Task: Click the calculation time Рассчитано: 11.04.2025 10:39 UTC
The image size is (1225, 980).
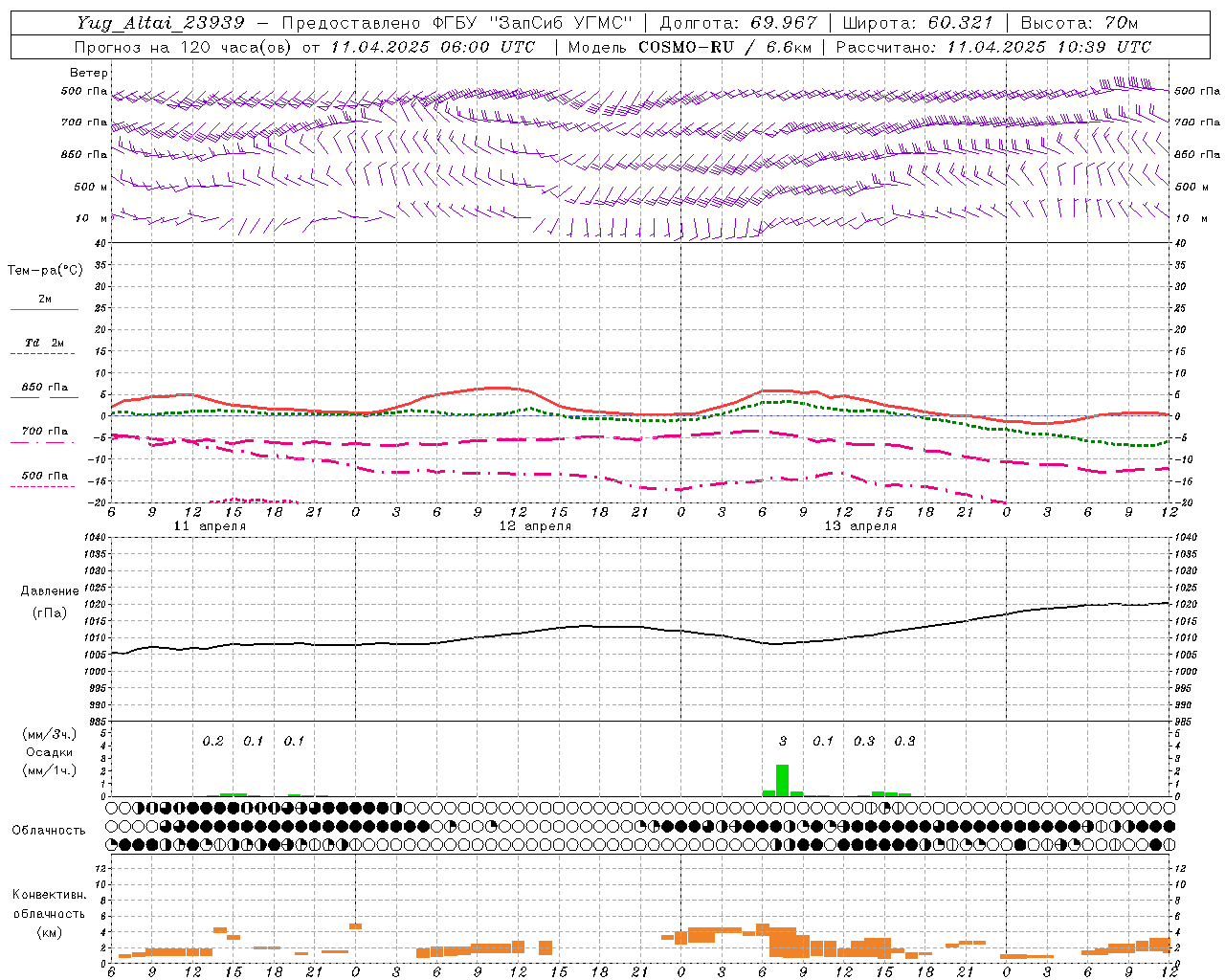Action: tap(993, 47)
